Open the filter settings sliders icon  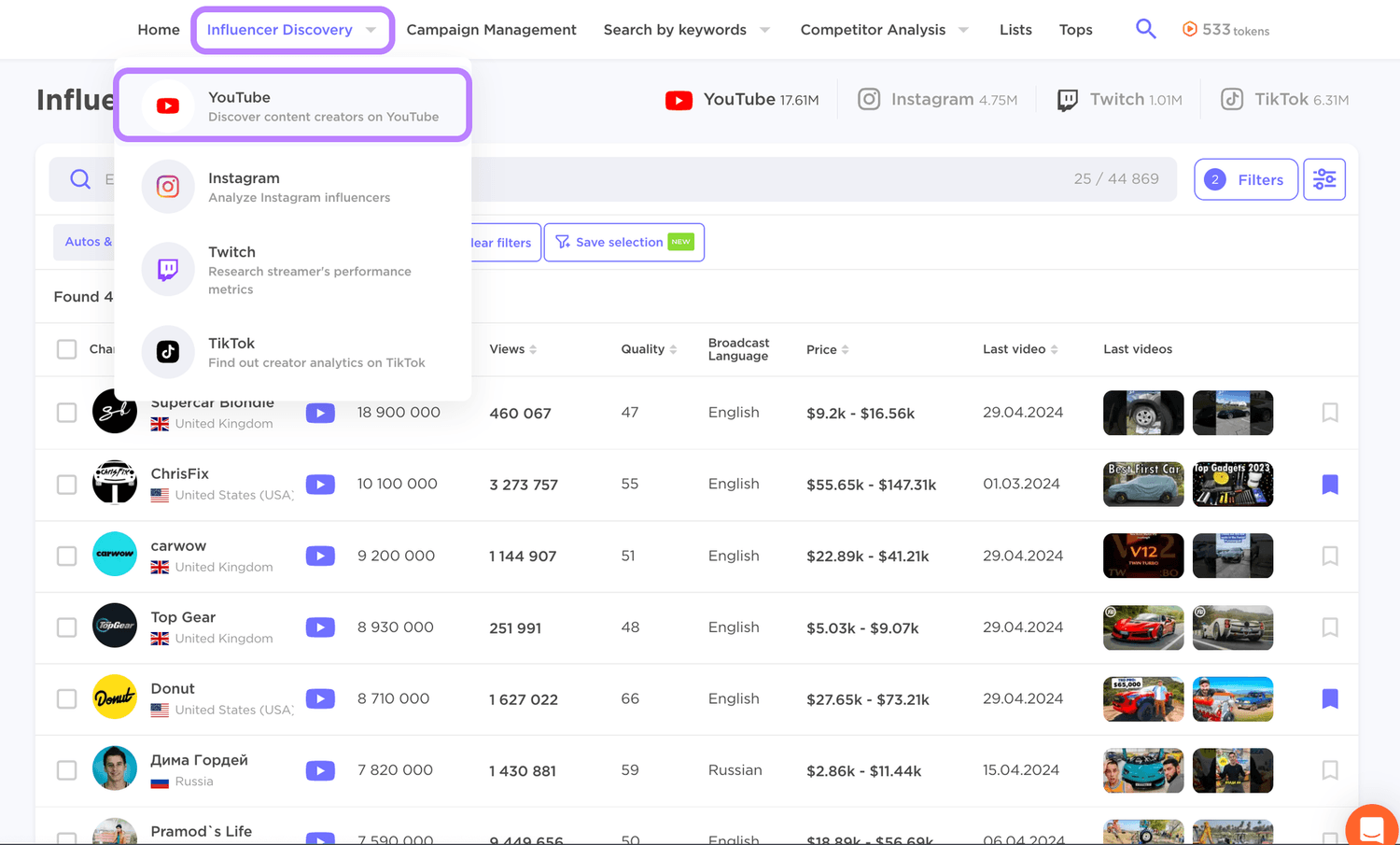[x=1324, y=178]
